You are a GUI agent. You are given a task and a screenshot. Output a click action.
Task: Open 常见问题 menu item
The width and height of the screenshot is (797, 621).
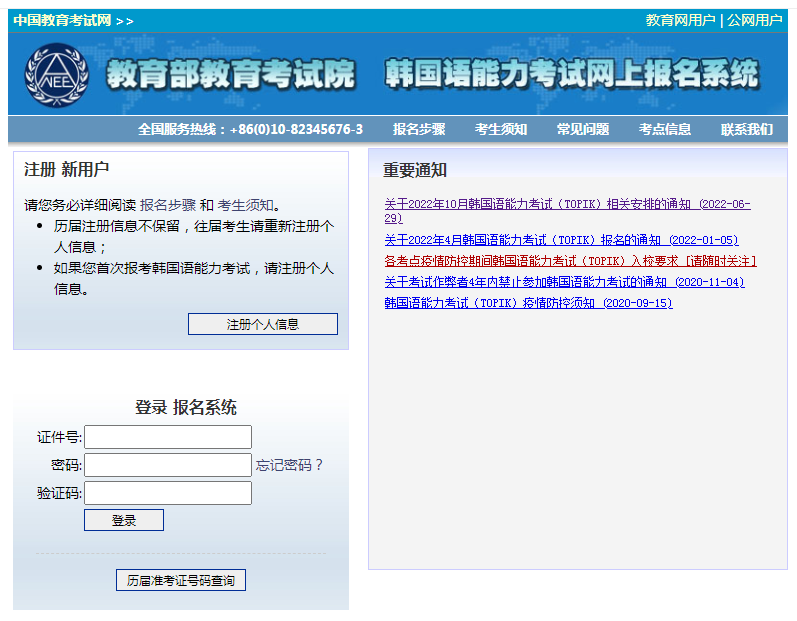click(583, 129)
